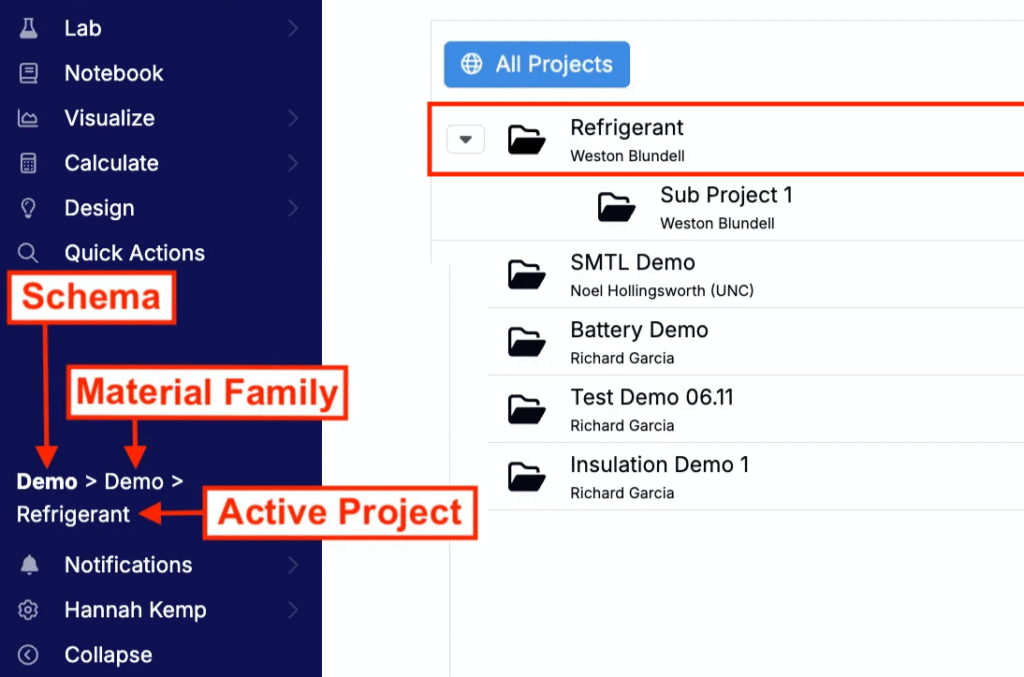Expand the Lab menu chevron
1024x677 pixels.
293,28
